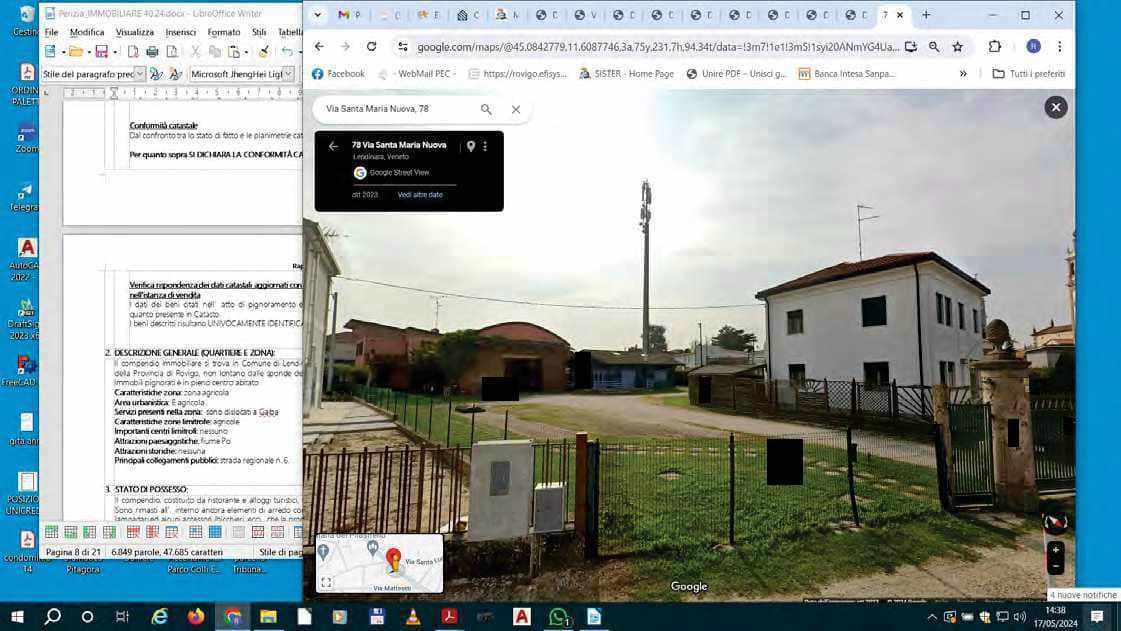Open the Facebook bookmark

coord(338,74)
